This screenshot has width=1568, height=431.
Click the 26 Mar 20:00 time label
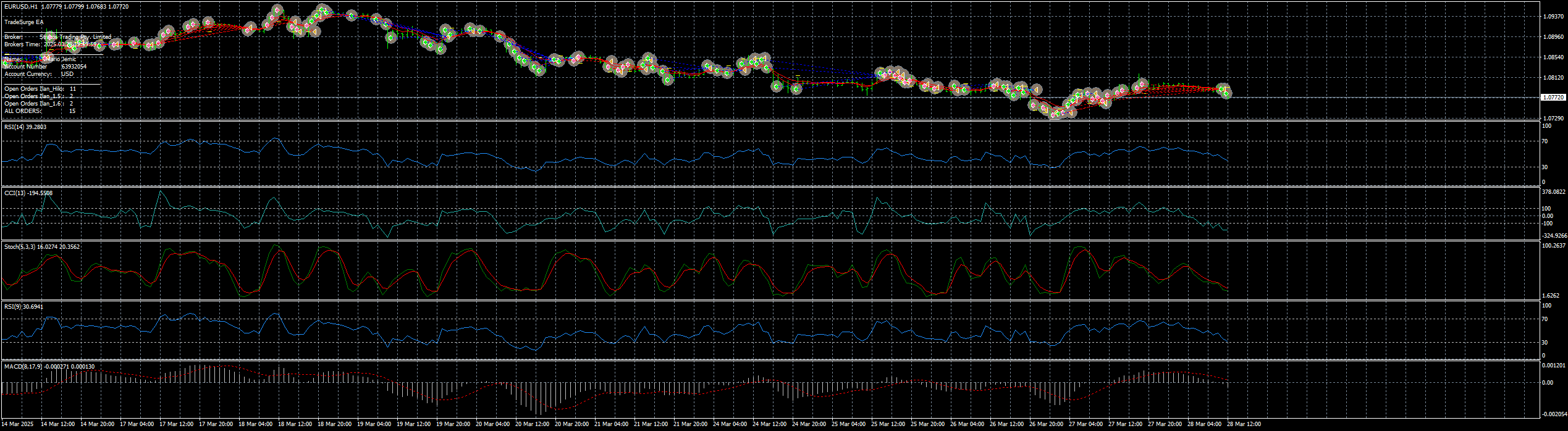tap(1046, 424)
